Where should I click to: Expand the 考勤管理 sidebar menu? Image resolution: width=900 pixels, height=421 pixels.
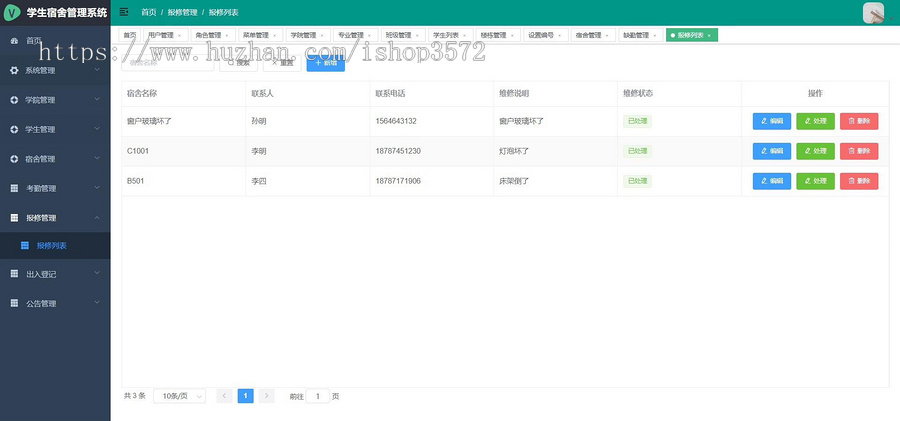pos(55,188)
